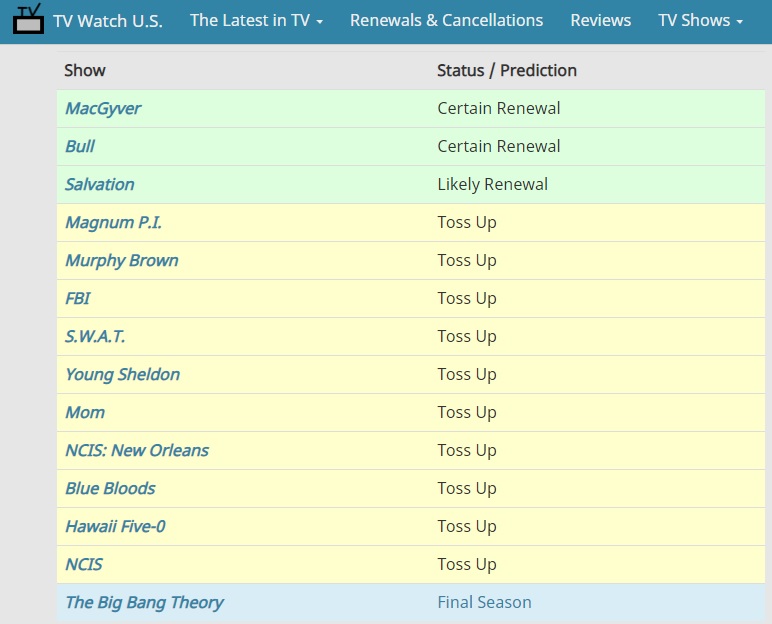772x624 pixels.
Task: Click the TV Watch logo icon
Action: [x=28, y=19]
